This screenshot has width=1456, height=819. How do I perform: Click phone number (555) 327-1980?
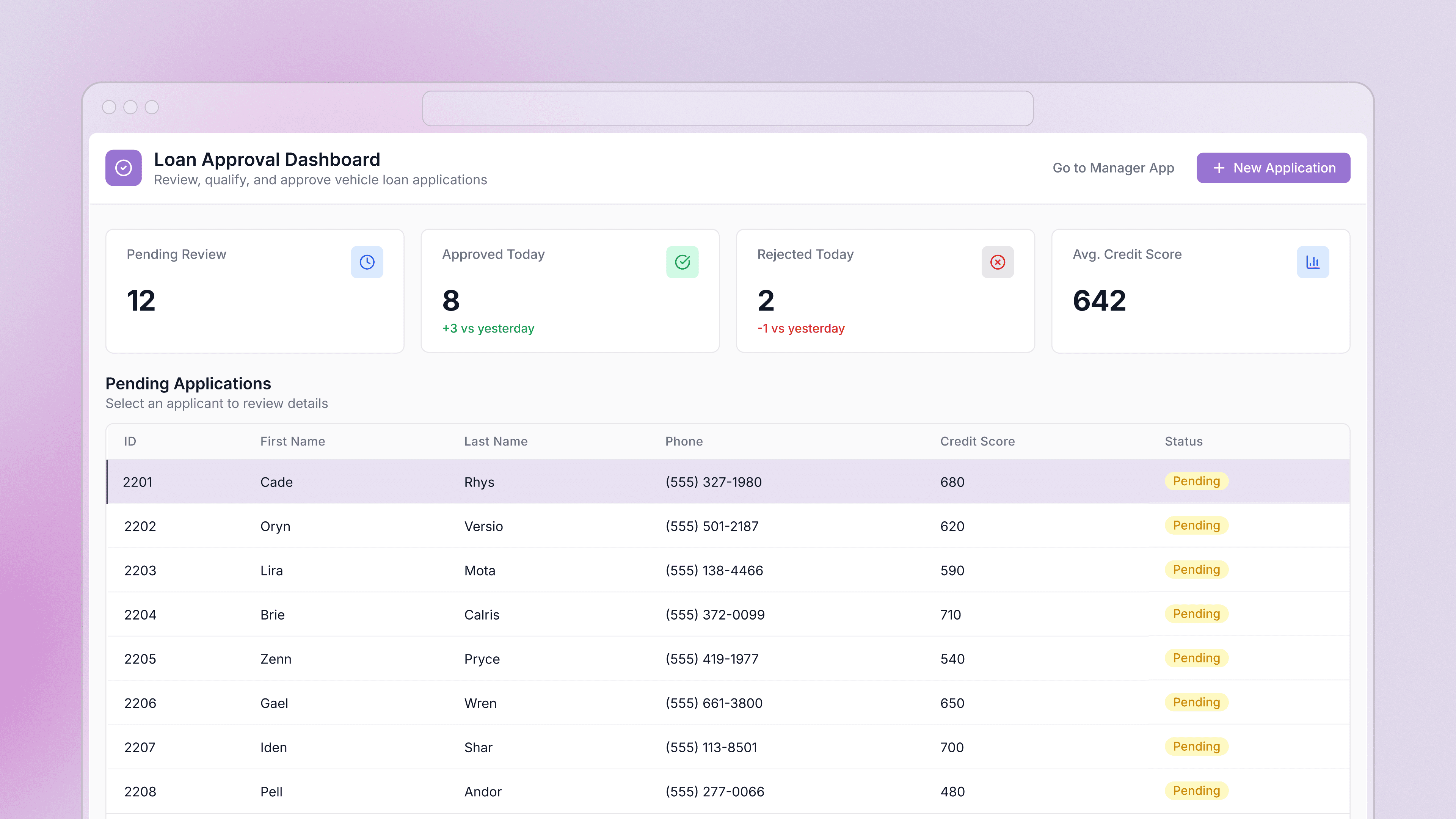click(x=713, y=482)
